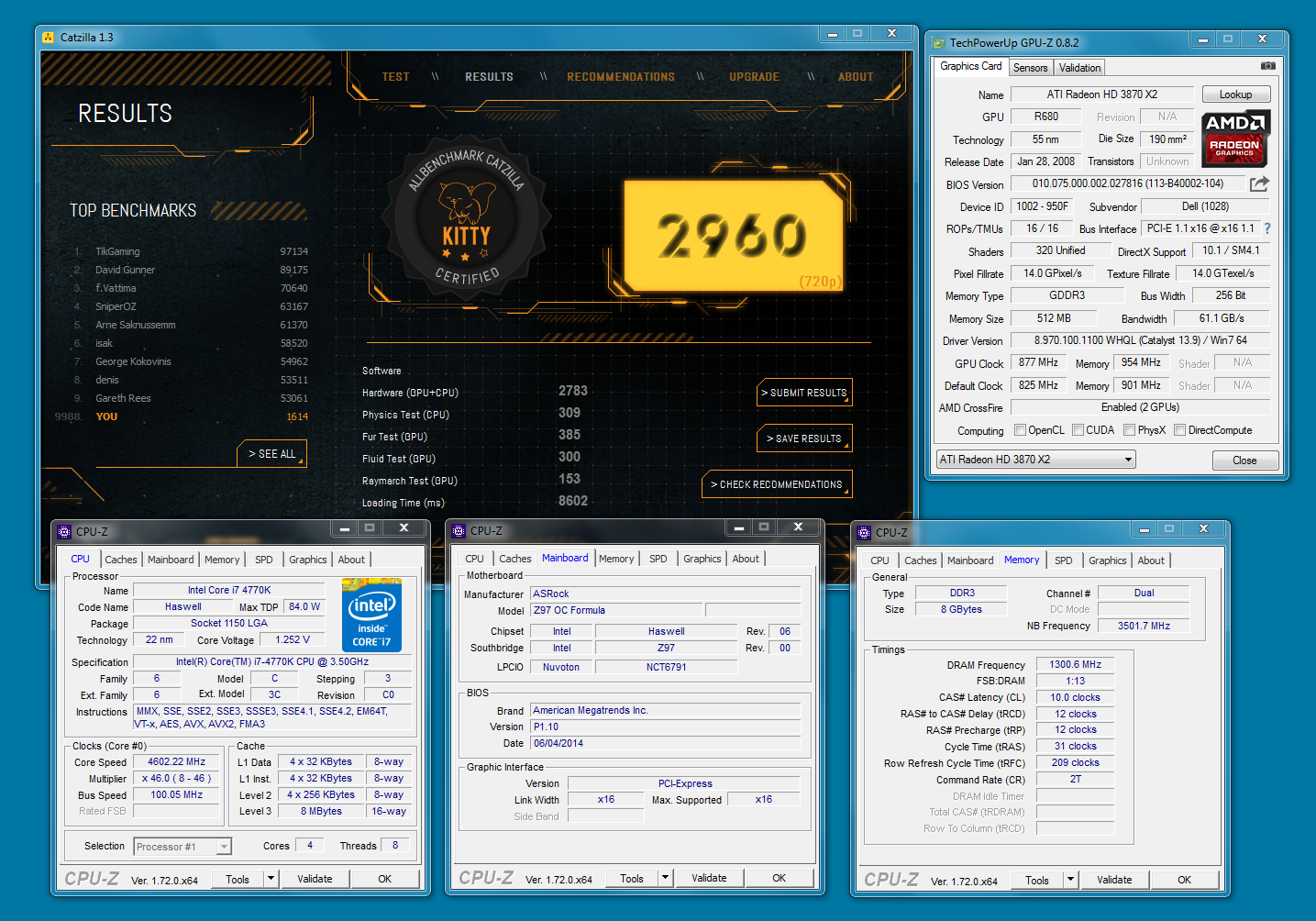This screenshot has height=921, width=1316.
Task: Click the GPU-Z Name field ATI Radeon HD 3870 X2
Action: pyautogui.click(x=1101, y=94)
